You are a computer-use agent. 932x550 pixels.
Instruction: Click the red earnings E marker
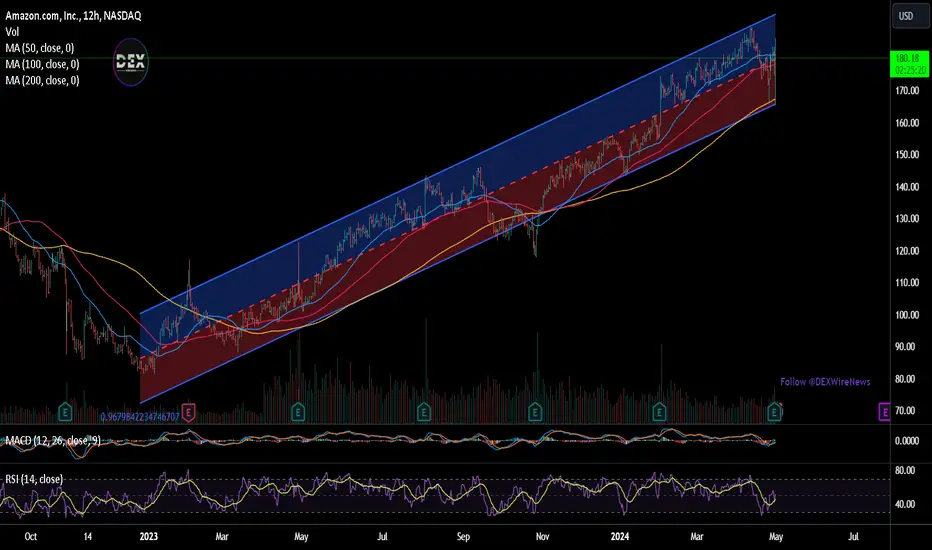point(188,411)
